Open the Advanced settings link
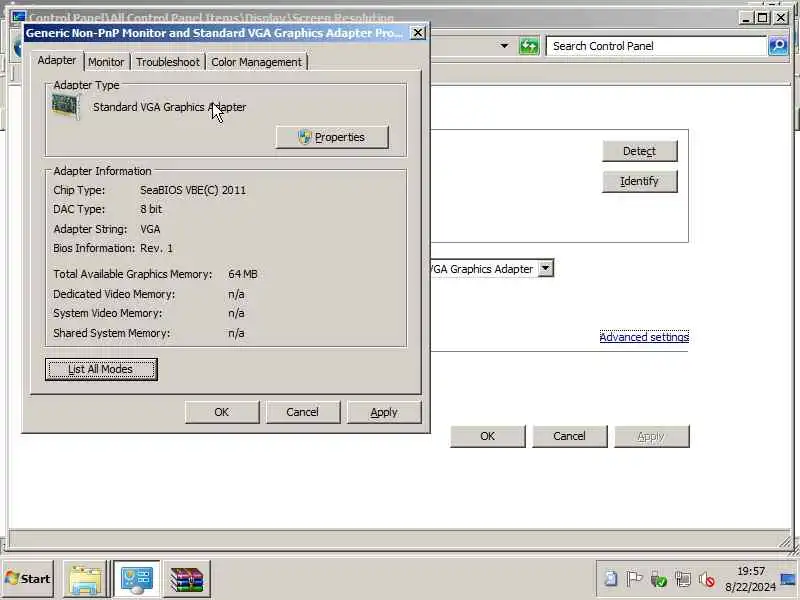 [644, 337]
